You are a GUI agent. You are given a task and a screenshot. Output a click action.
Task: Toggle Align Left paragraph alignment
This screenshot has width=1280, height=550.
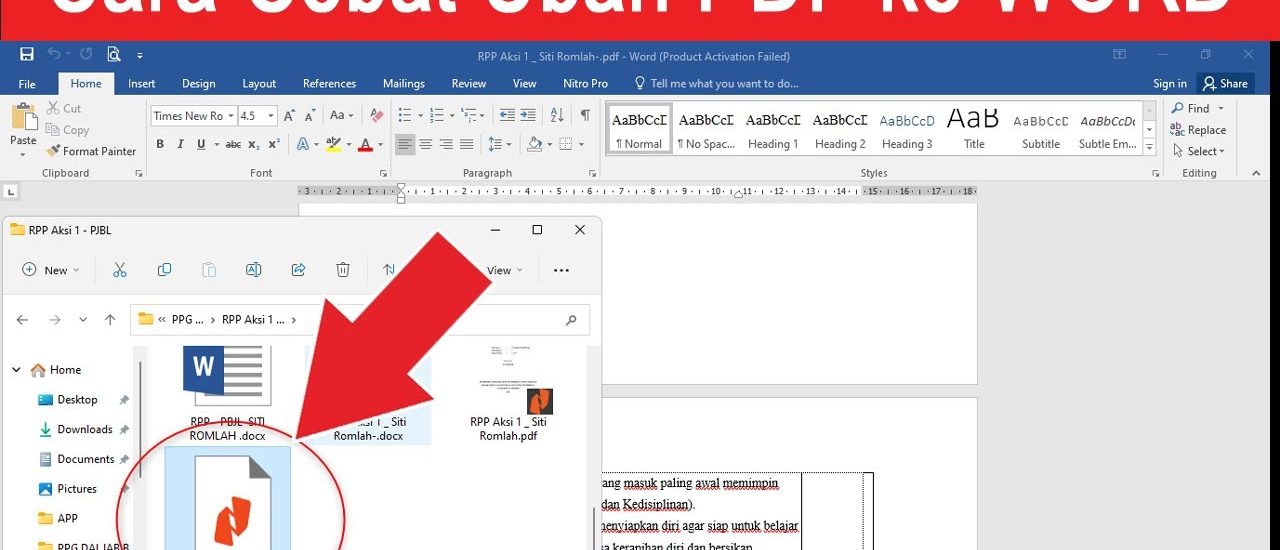click(404, 145)
